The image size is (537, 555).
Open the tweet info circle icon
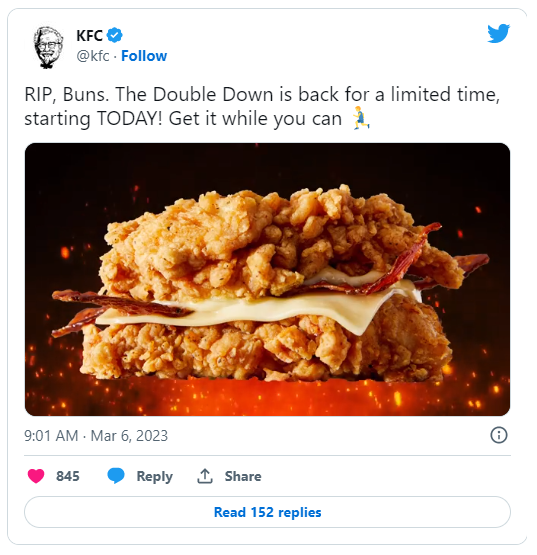[x=499, y=435]
